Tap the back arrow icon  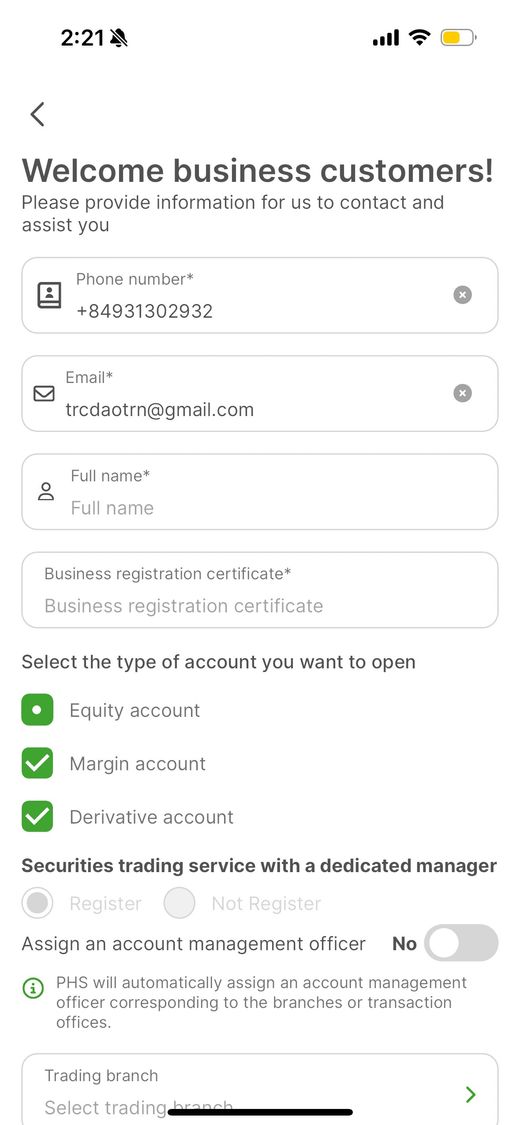point(37,114)
